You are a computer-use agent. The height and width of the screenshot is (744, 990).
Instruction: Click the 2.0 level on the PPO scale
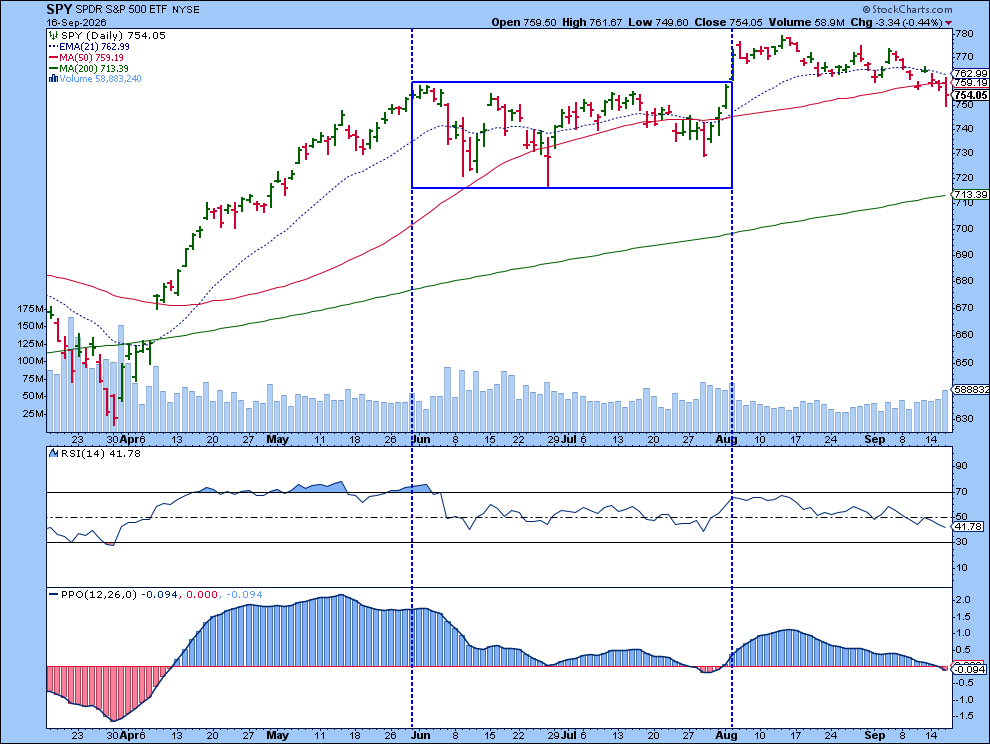(963, 599)
